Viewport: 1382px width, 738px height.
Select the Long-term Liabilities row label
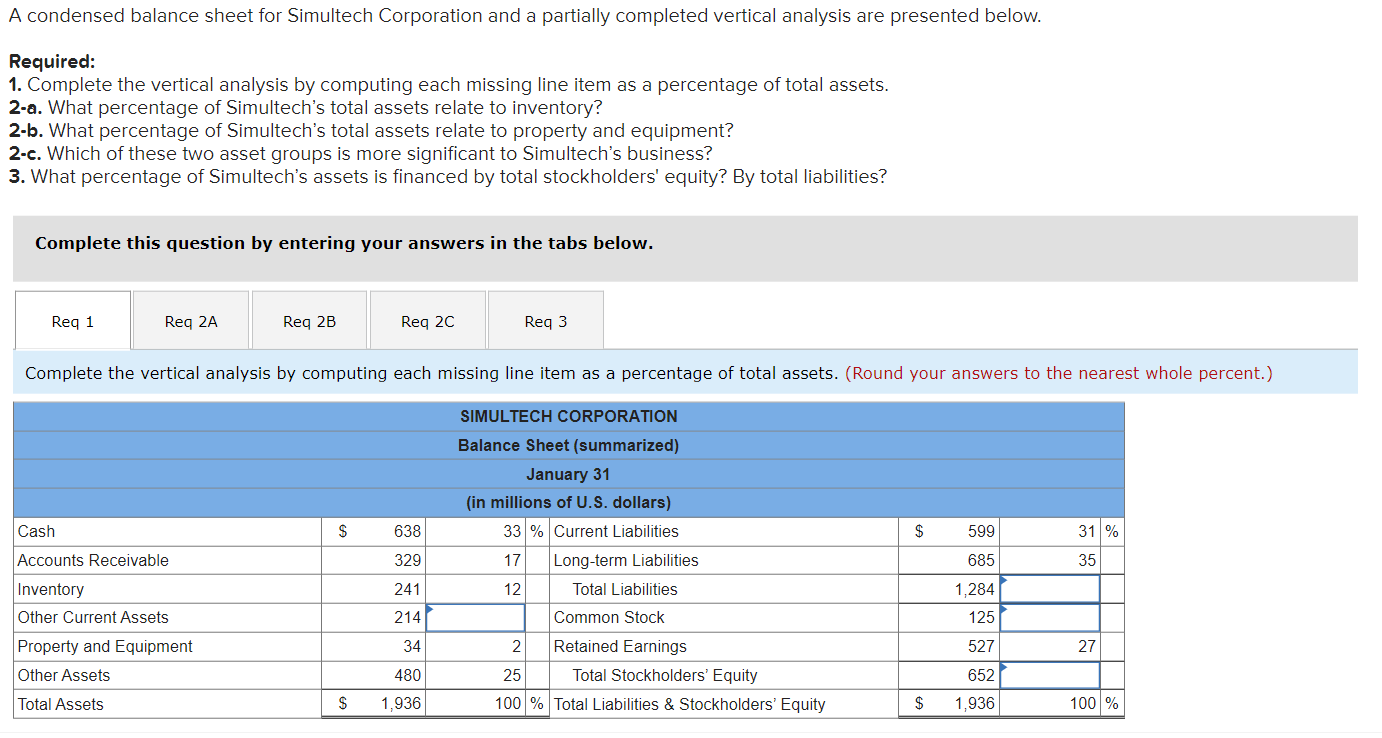click(x=626, y=561)
